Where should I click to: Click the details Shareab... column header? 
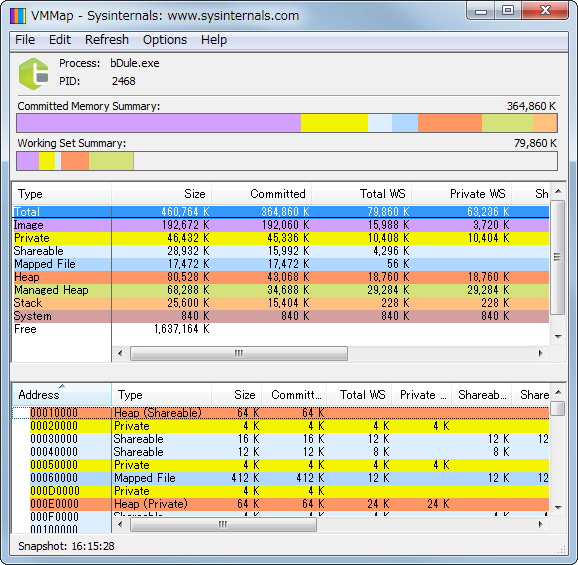click(x=482, y=395)
